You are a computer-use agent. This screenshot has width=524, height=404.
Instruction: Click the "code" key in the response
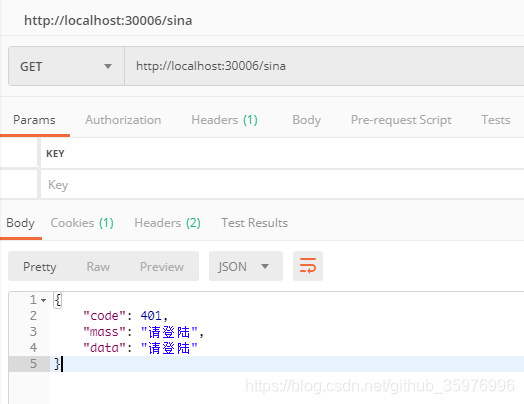pyautogui.click(x=104, y=316)
